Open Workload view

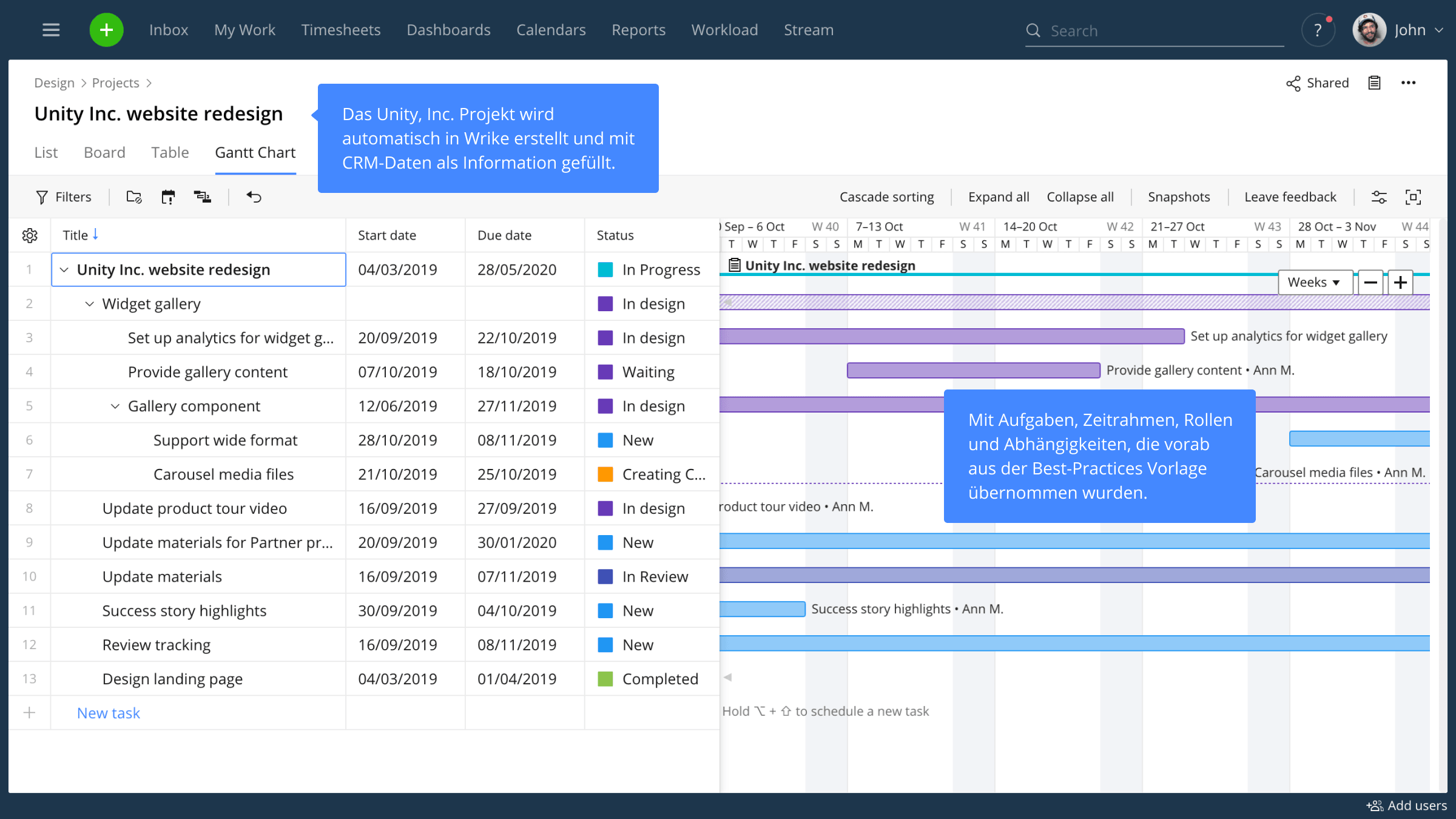[724, 30]
